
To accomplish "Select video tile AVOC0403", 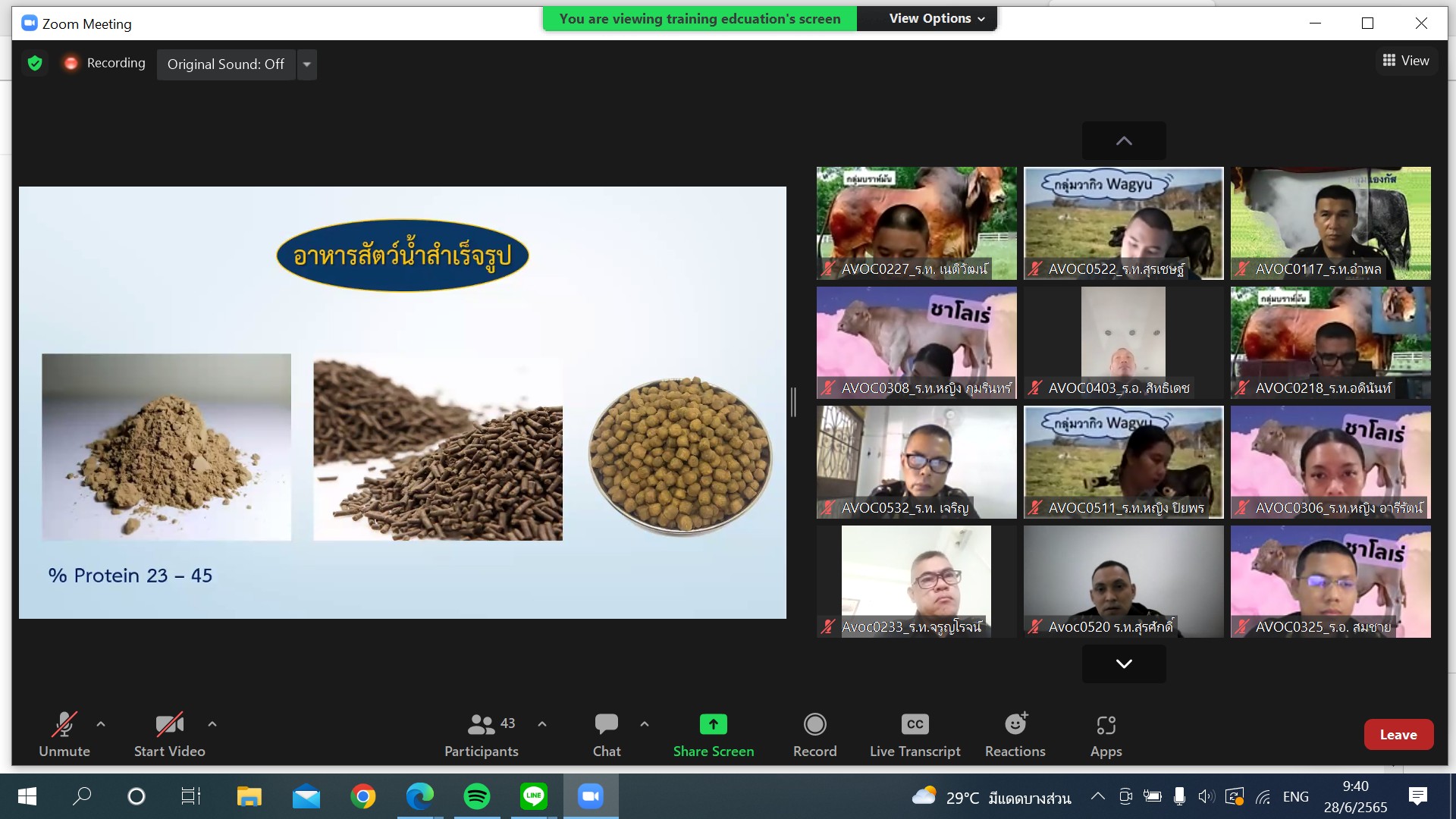I will (x=1123, y=343).
